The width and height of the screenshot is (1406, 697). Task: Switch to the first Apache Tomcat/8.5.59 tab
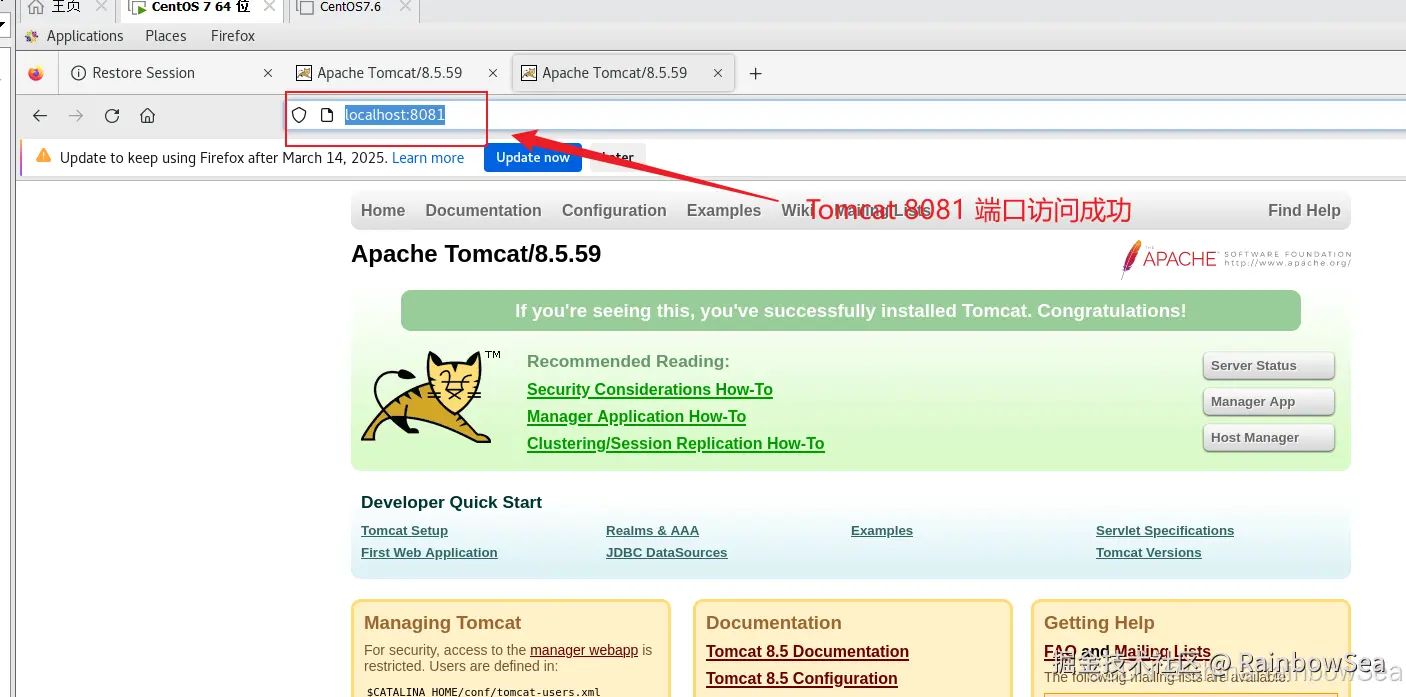[397, 73]
